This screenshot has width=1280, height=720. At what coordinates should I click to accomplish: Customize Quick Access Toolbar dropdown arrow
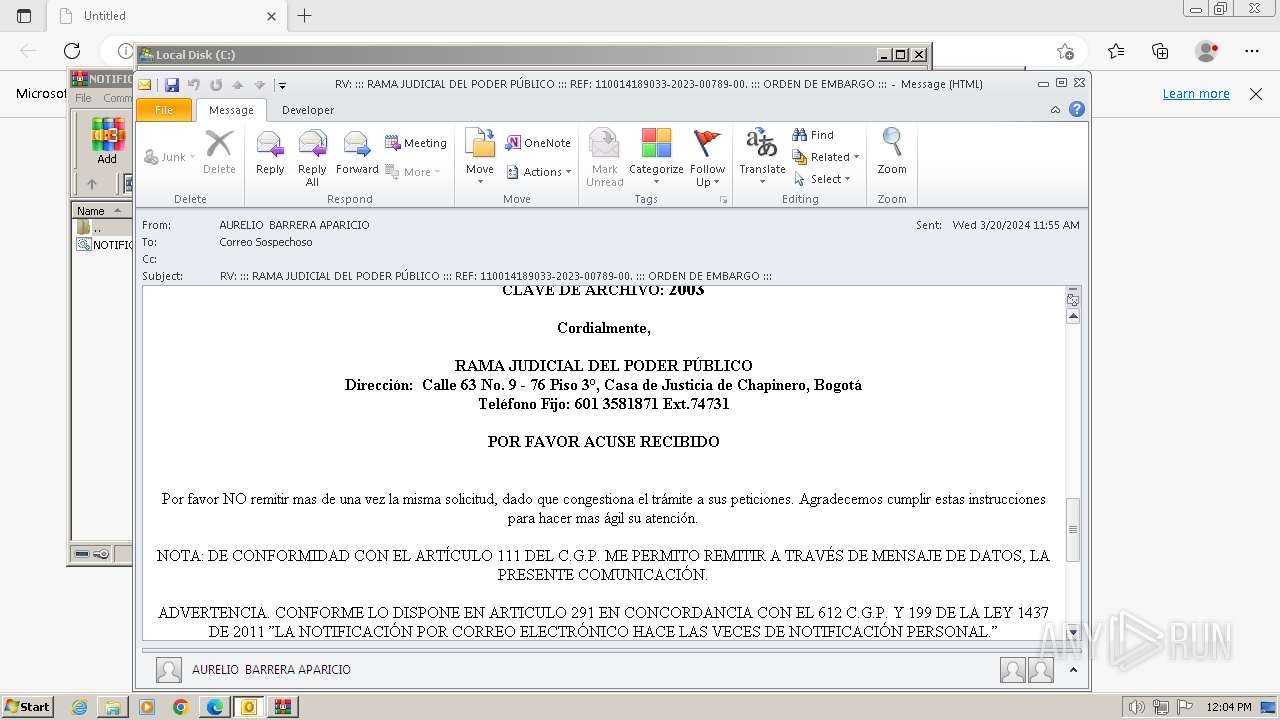coord(282,85)
